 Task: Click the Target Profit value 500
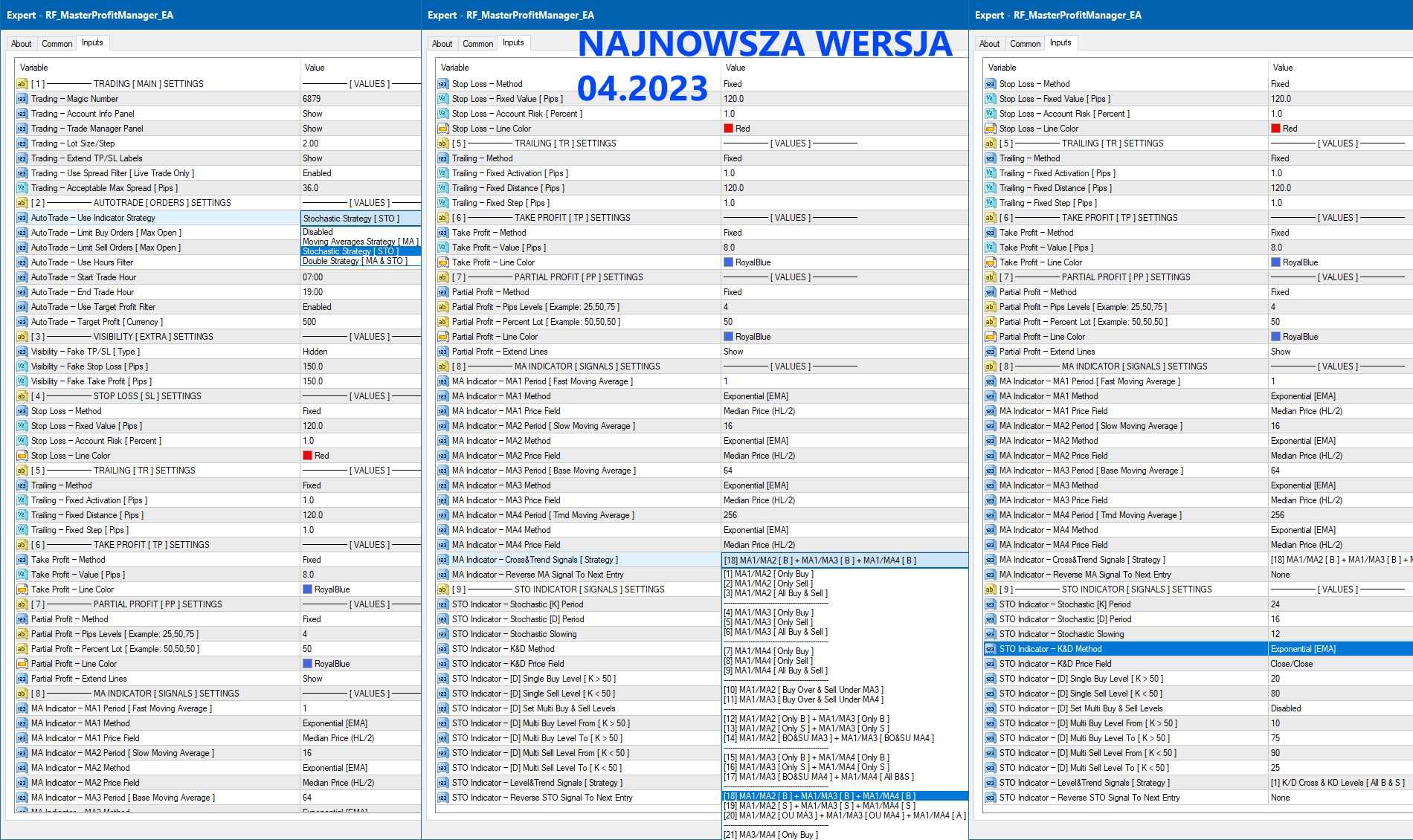point(309,322)
